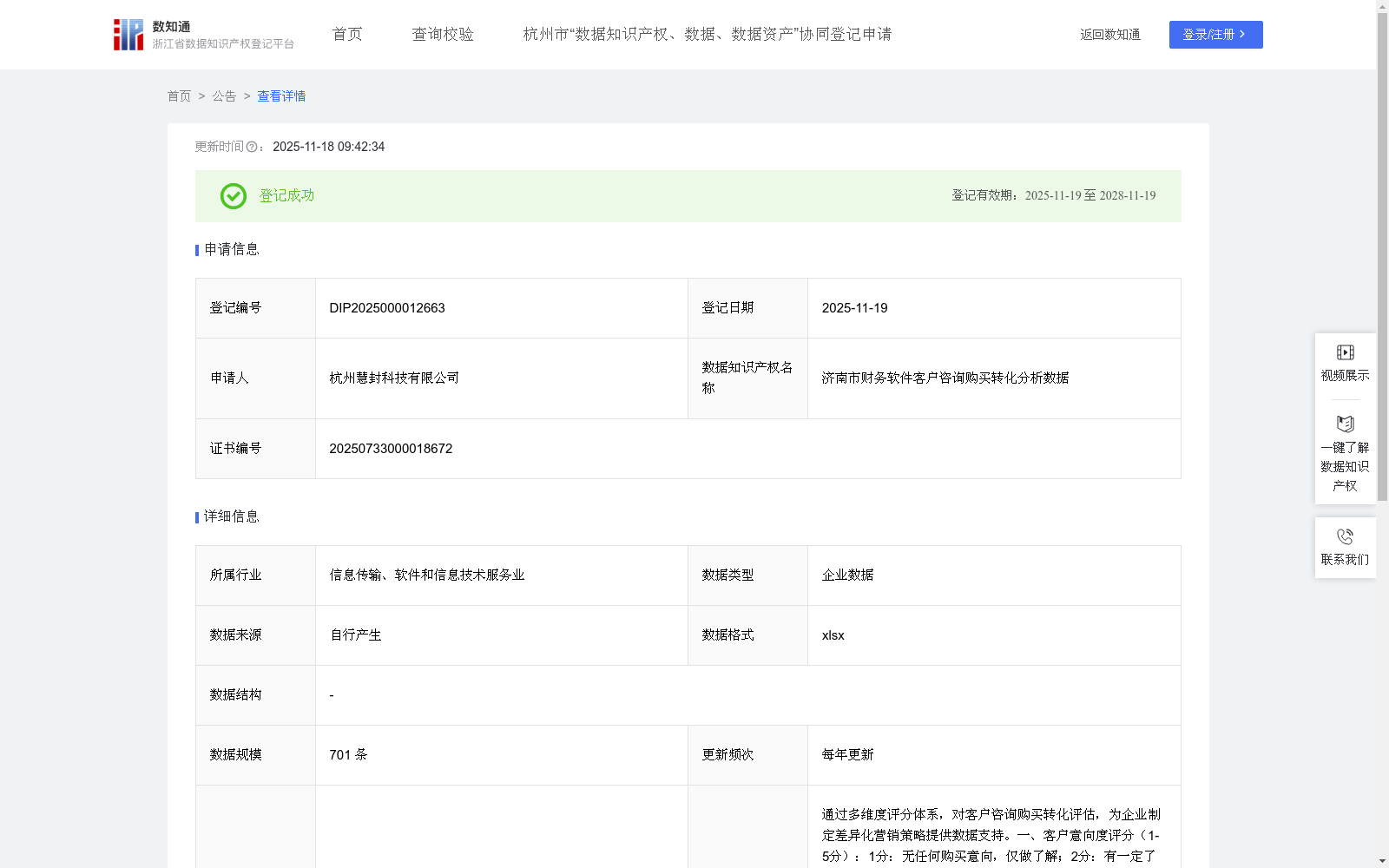The image size is (1389, 868).
Task: Click the 登录/注册 button
Action: tap(1215, 35)
